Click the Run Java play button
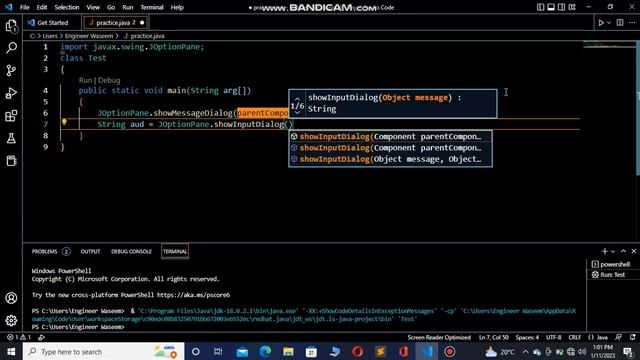This screenshot has height=360, width=640. pyautogui.click(x=601, y=23)
